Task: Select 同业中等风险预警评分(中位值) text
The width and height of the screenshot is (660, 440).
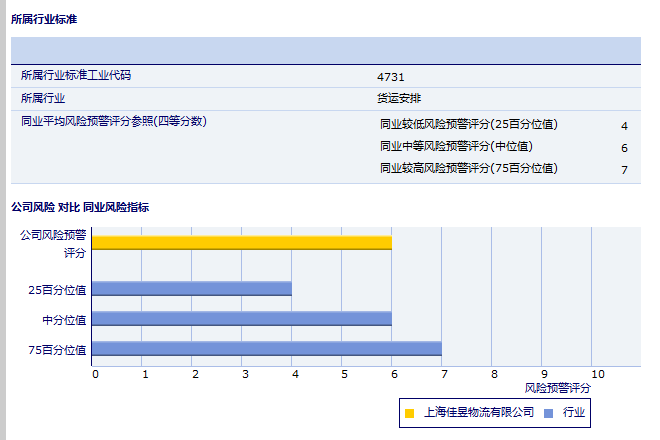Action: [456, 147]
